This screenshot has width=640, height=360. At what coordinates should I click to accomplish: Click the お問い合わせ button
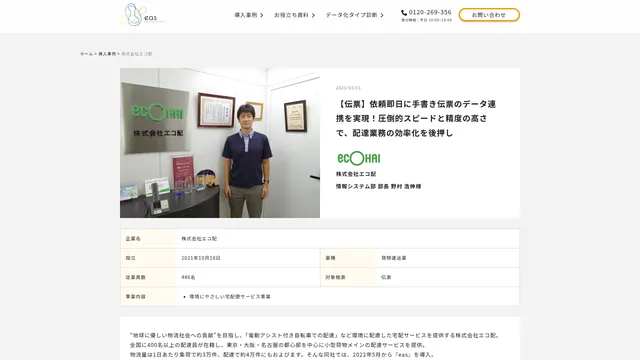tap(489, 15)
